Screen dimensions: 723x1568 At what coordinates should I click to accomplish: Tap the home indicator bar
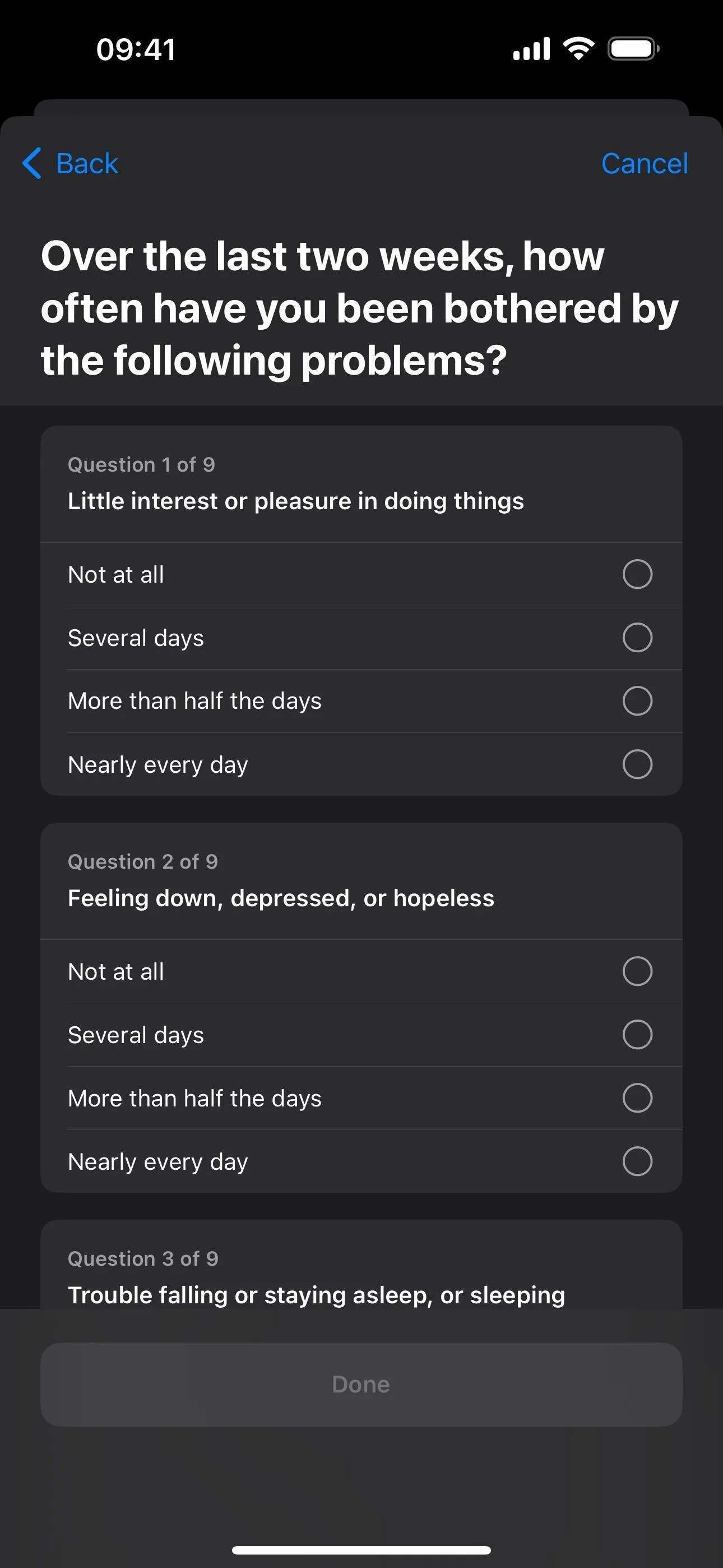coord(361,1549)
